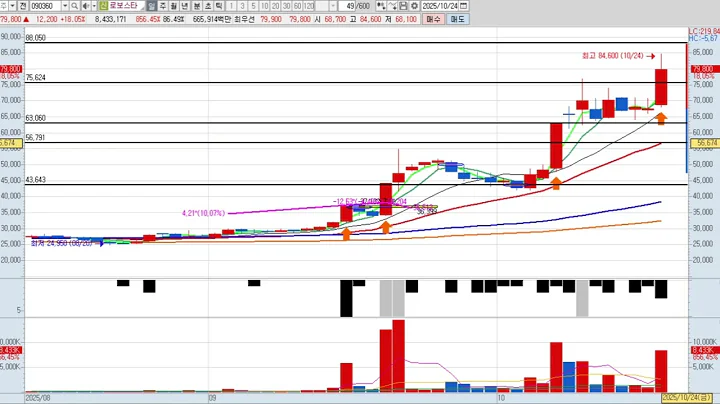This screenshot has width=720, height=404.
Task: Click the 매수 buy button
Action: (433, 19)
